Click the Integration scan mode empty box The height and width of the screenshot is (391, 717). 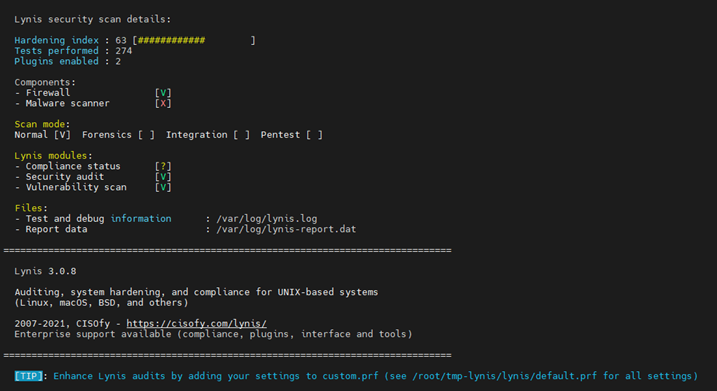(241, 135)
